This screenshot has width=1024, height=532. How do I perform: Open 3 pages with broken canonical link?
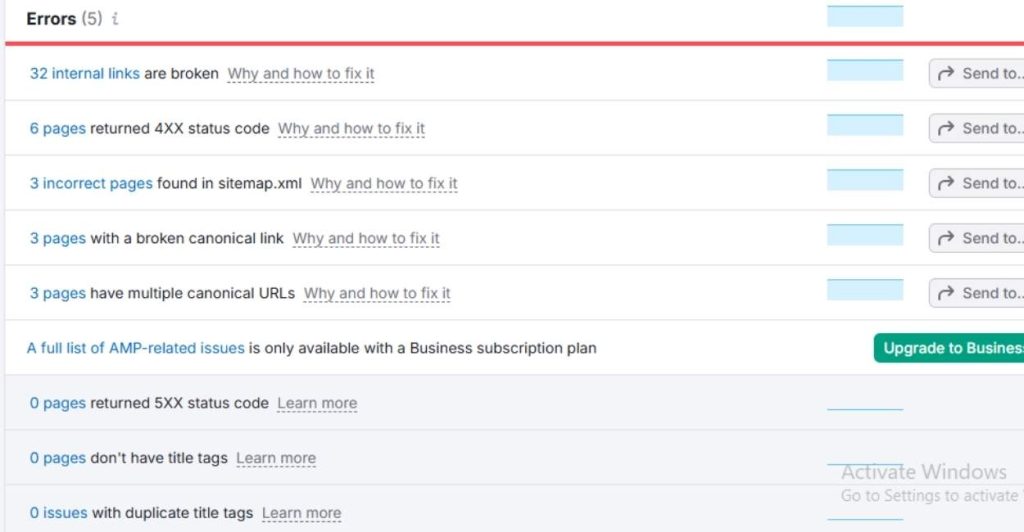(57, 238)
